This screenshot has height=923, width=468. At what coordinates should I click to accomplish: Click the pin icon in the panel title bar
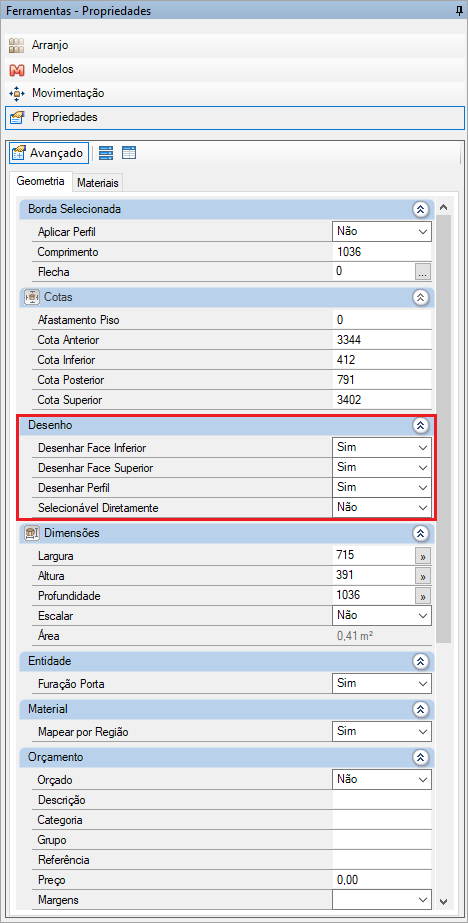pyautogui.click(x=459, y=11)
